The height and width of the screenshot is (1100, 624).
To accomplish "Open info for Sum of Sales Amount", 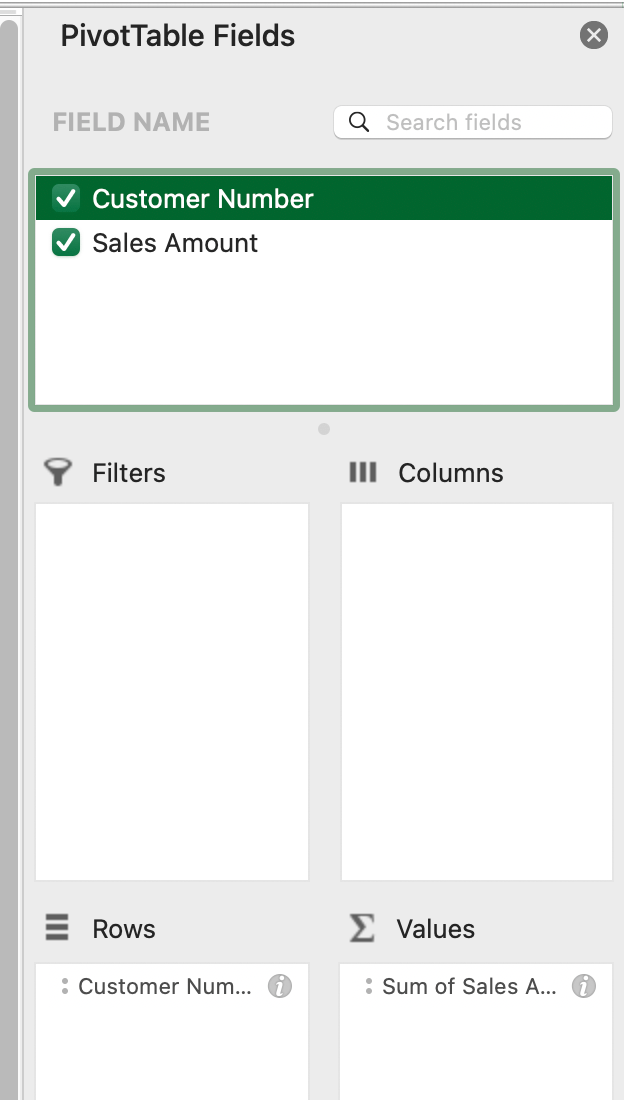I will pyautogui.click(x=583, y=987).
